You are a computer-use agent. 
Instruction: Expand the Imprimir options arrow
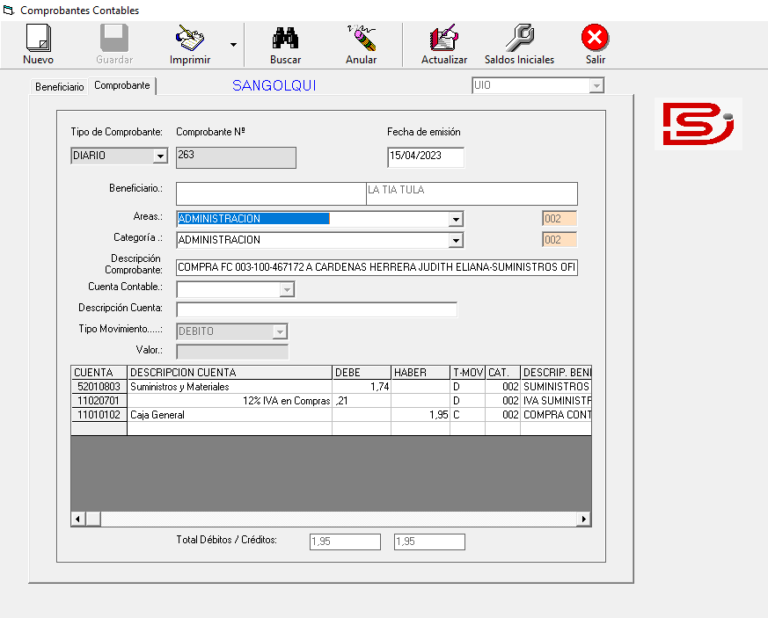233,45
